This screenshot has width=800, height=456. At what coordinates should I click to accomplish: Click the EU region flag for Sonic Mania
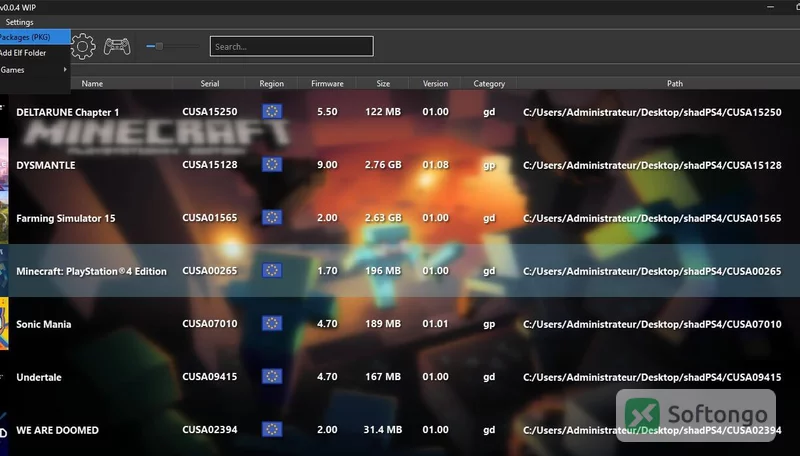pos(272,323)
